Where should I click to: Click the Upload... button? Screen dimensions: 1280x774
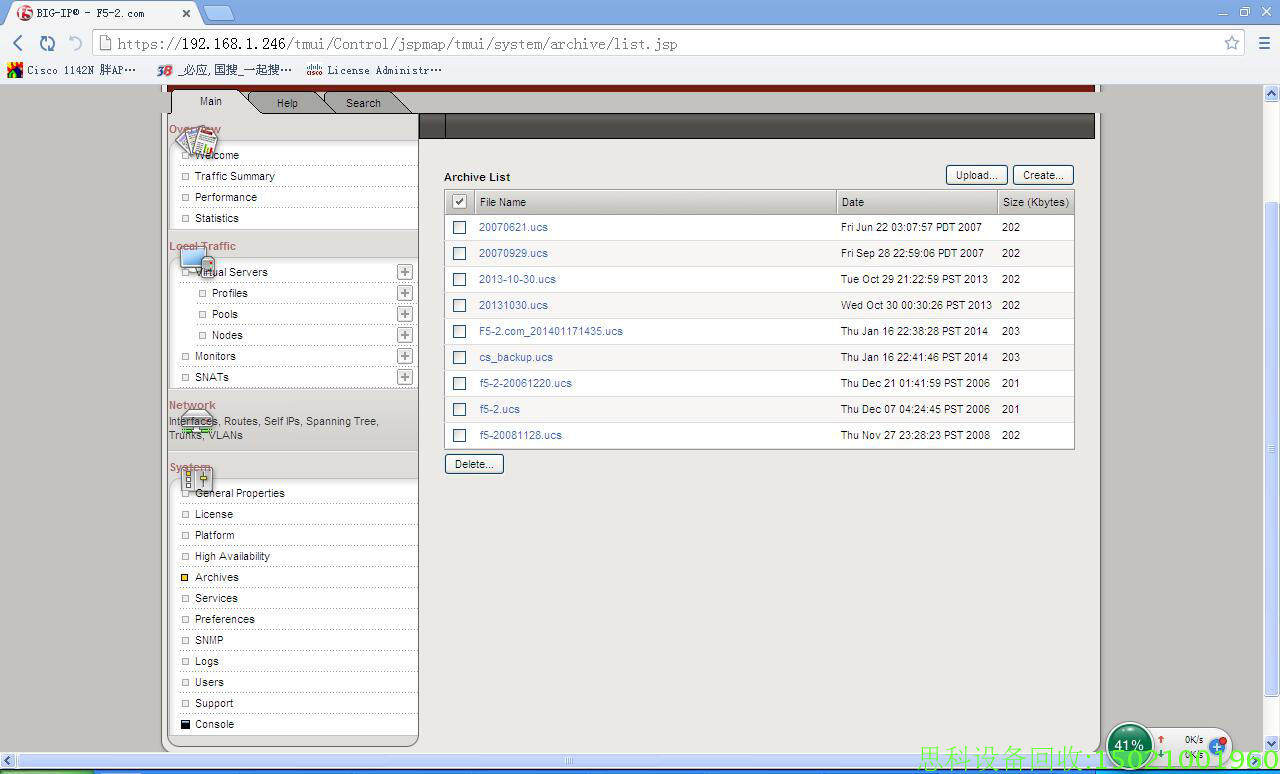pos(977,175)
